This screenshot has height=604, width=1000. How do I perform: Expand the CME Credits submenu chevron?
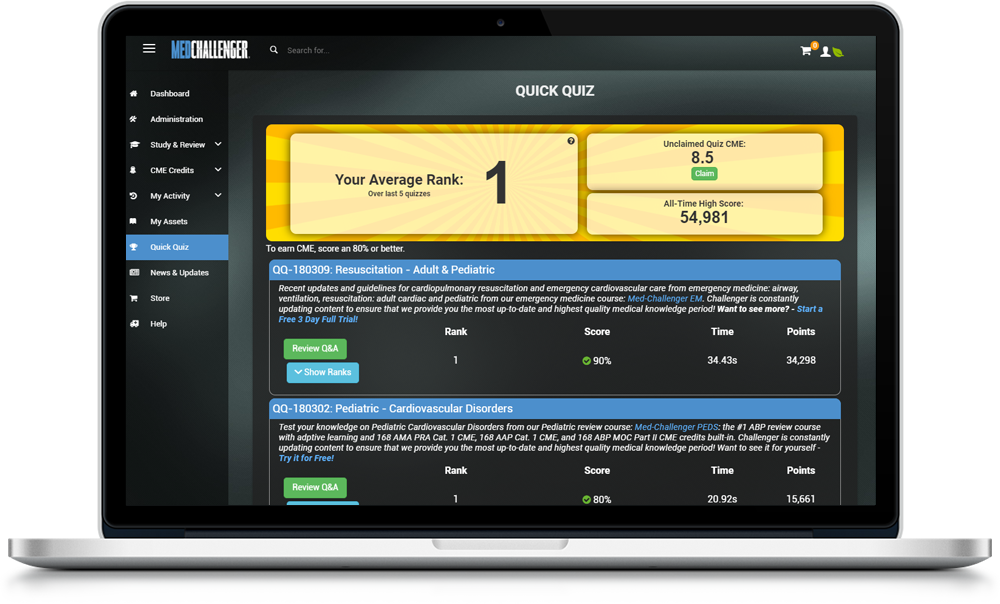218,170
